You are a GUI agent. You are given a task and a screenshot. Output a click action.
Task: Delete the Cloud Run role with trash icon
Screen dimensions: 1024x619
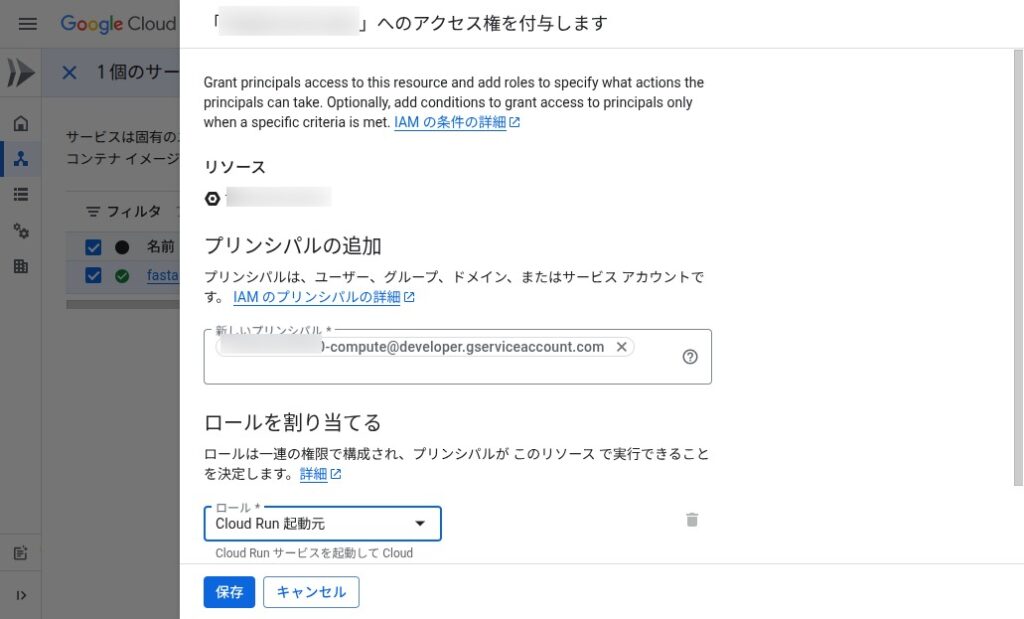pyautogui.click(x=692, y=520)
